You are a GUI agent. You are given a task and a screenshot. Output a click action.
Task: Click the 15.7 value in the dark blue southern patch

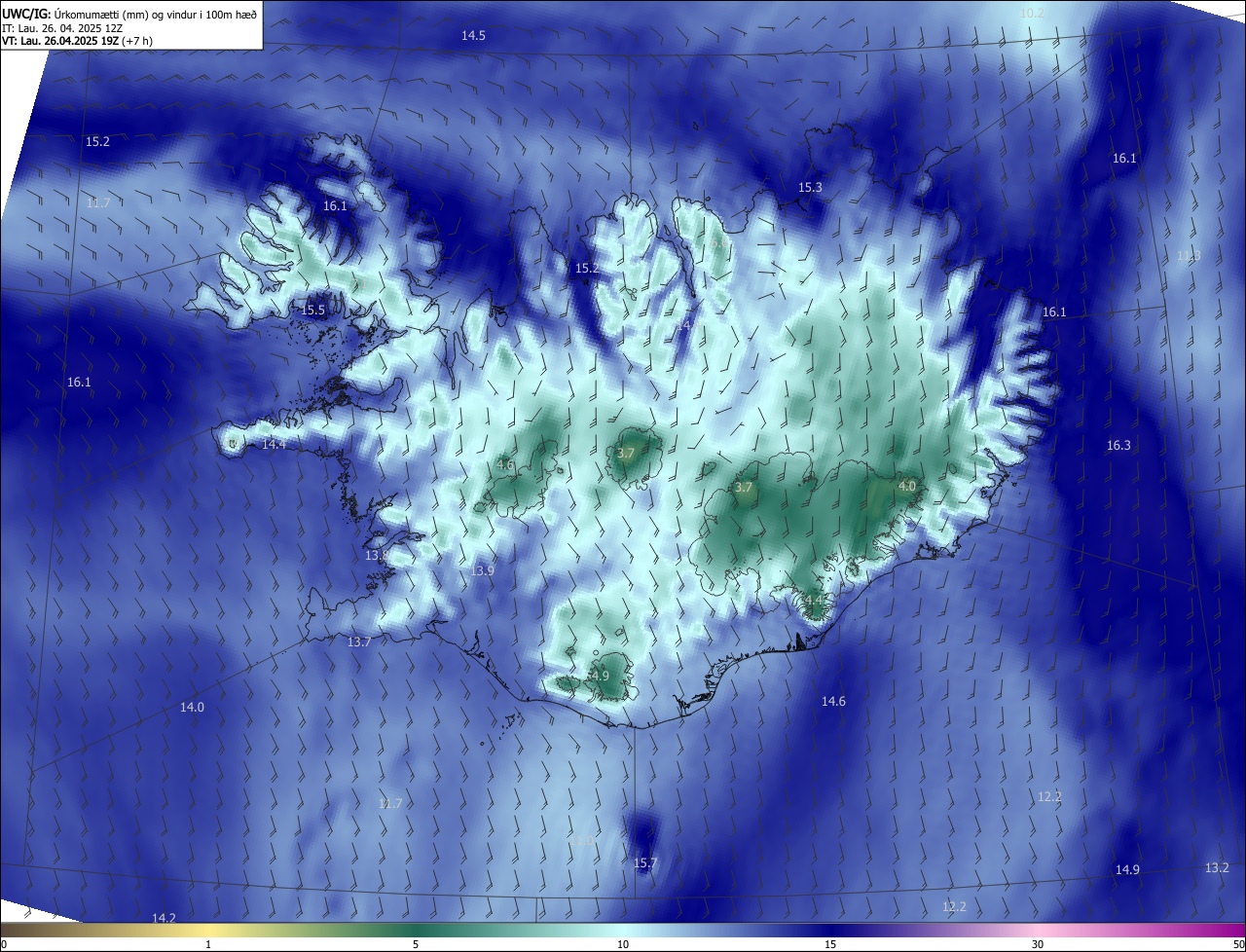click(645, 862)
